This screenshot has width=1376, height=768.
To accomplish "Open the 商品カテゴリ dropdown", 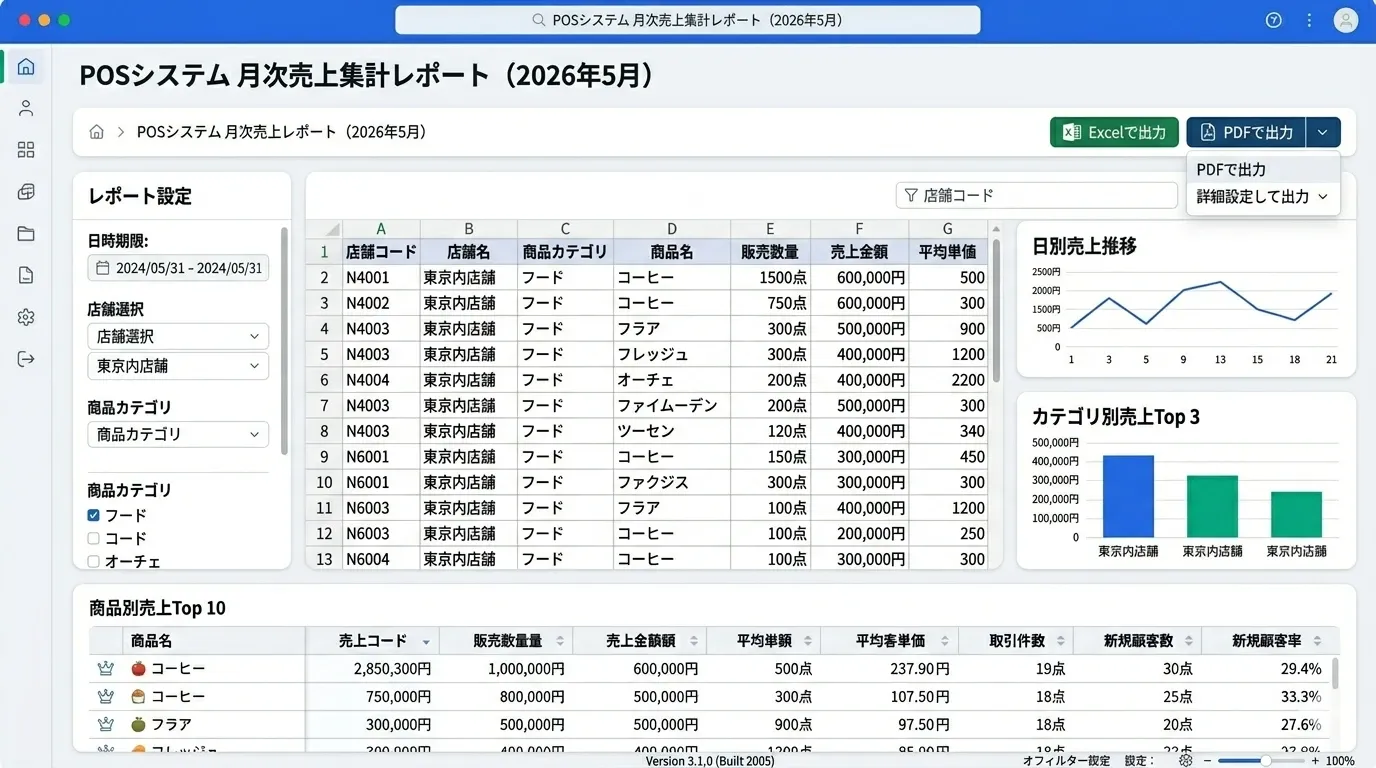I will click(x=178, y=434).
